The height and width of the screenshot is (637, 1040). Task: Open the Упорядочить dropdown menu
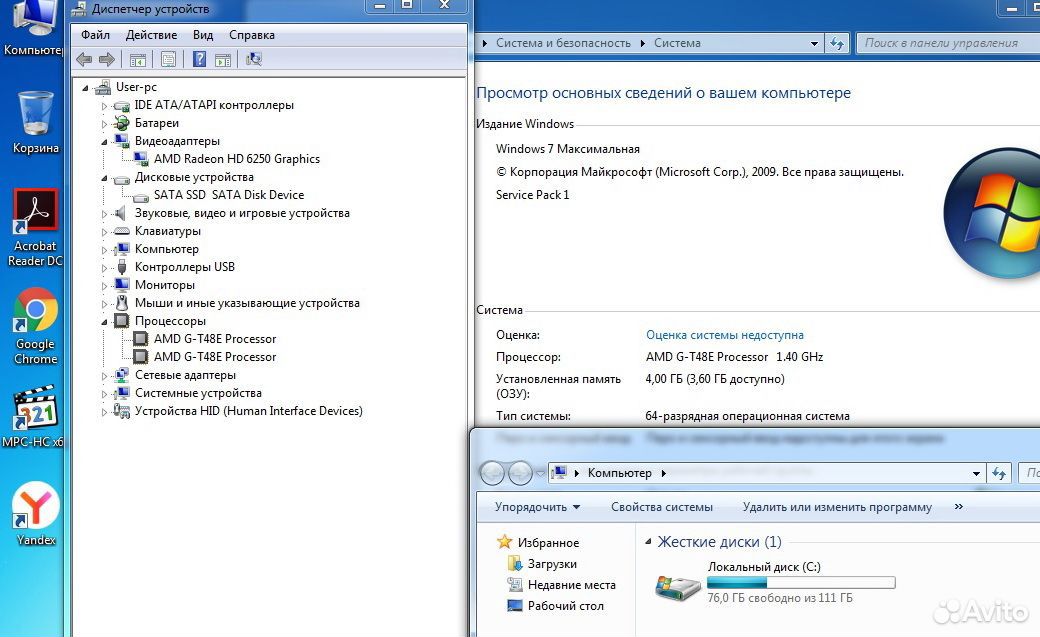click(x=537, y=507)
